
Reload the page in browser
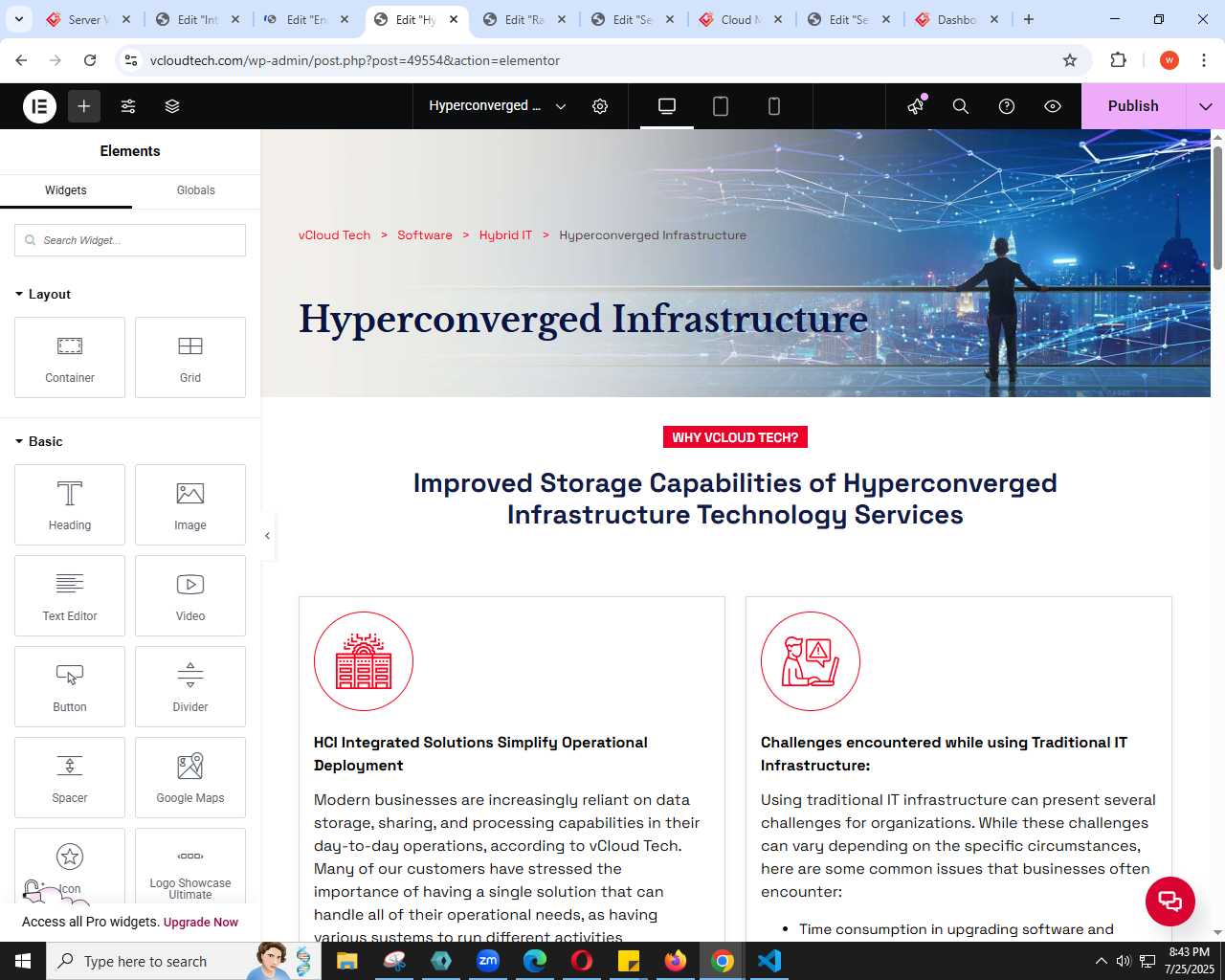90,60
